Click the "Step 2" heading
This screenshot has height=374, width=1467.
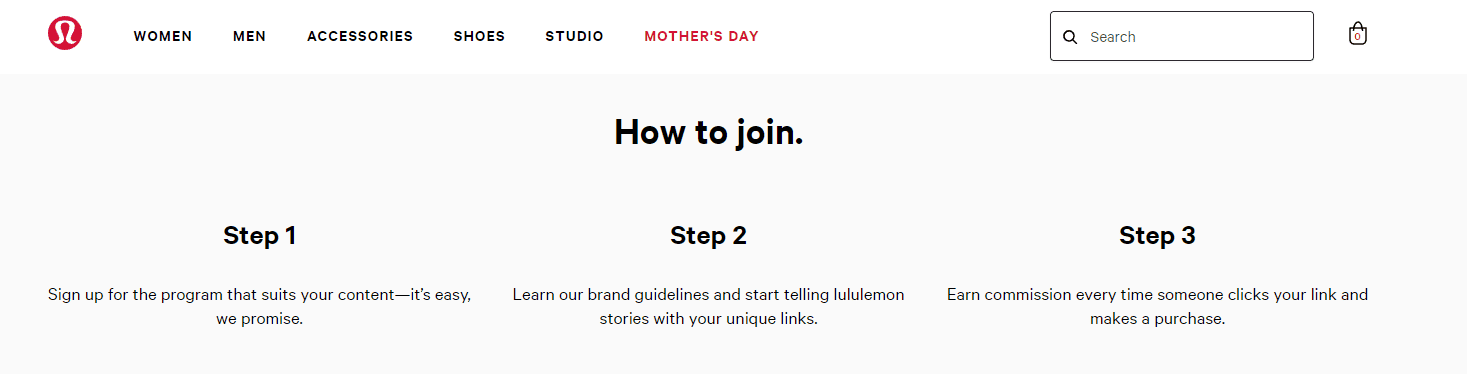coord(708,235)
